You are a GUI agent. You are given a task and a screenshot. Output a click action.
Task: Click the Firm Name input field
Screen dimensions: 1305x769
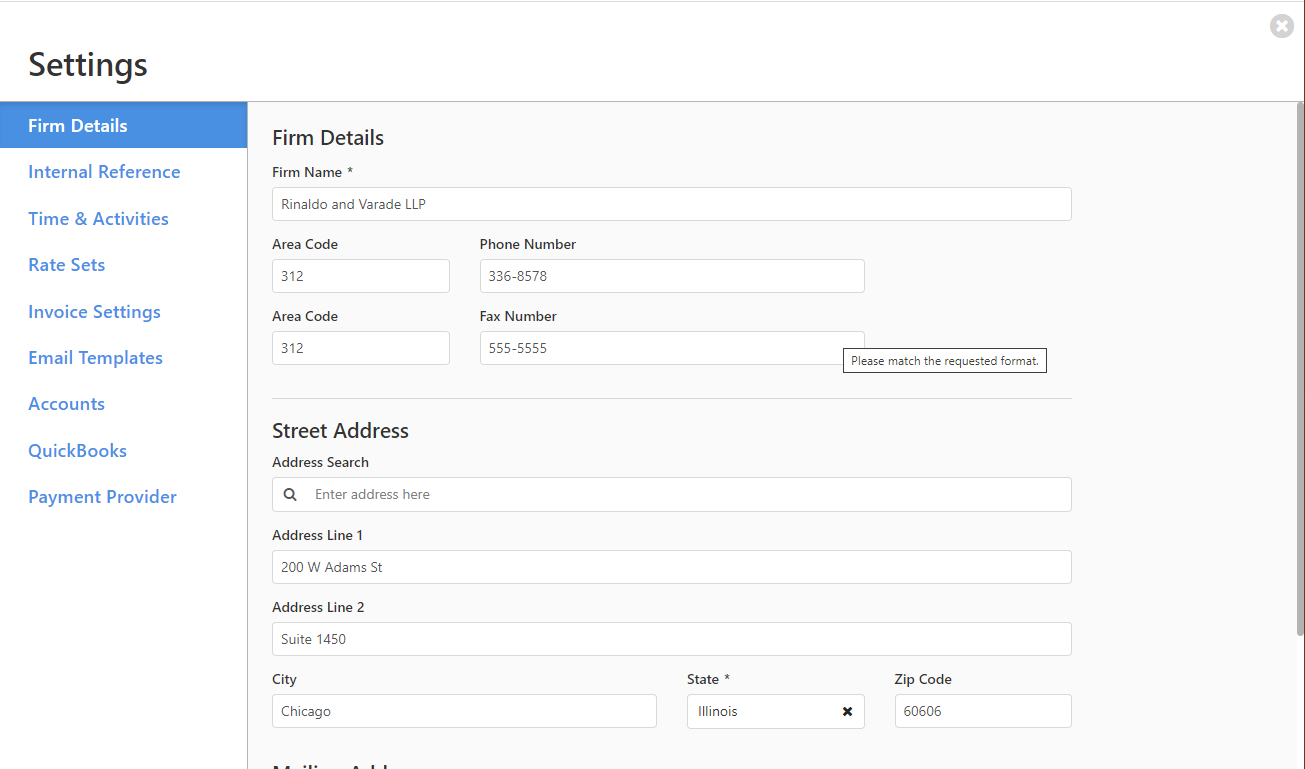[x=671, y=204]
